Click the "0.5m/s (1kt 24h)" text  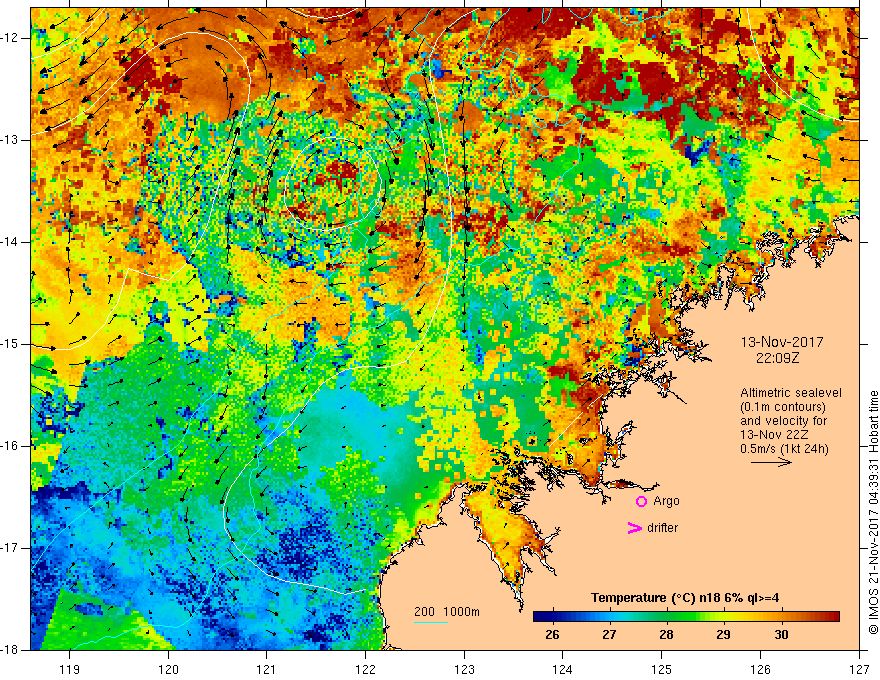pyautogui.click(x=784, y=449)
